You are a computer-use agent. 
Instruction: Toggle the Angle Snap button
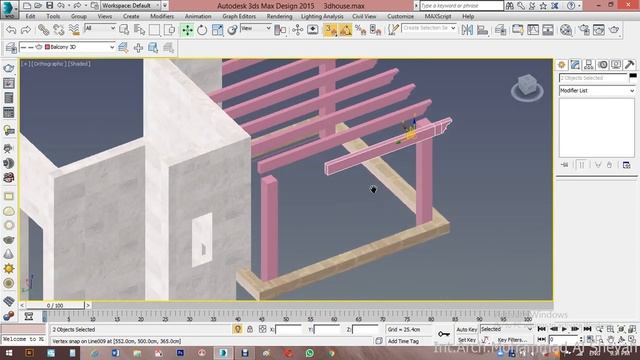point(345,30)
